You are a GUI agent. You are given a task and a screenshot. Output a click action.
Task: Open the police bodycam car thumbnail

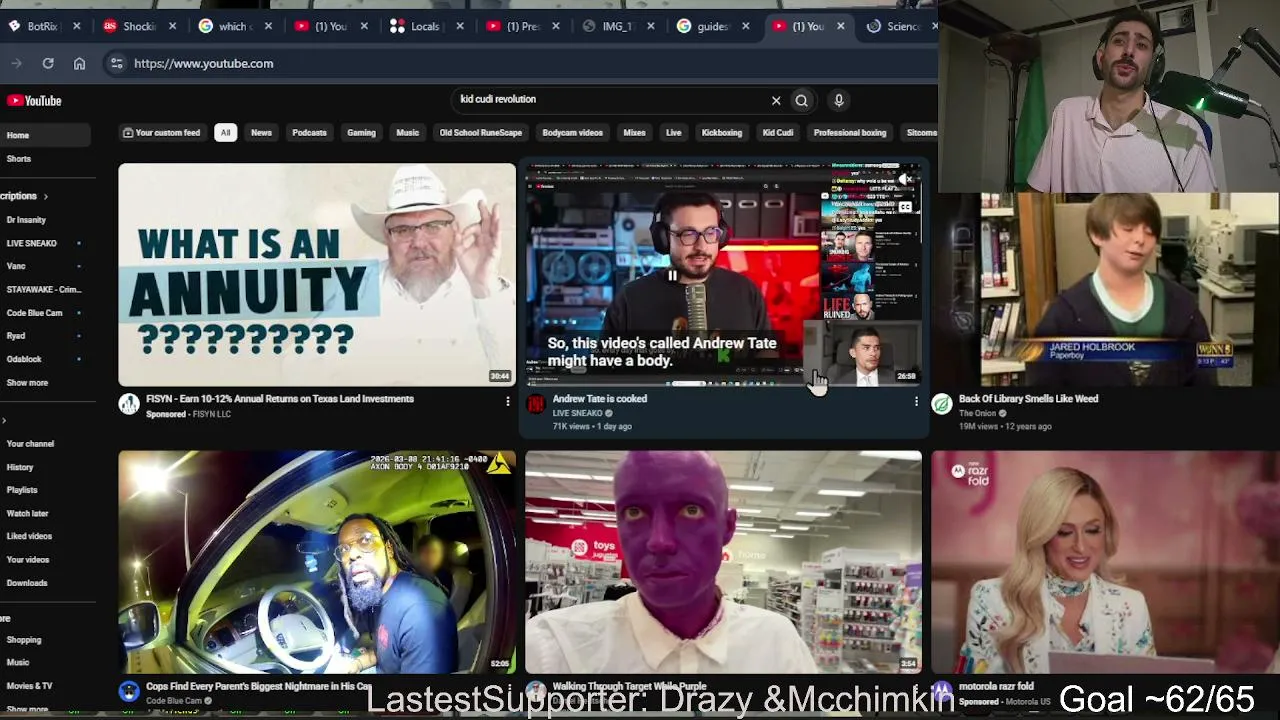[317, 562]
